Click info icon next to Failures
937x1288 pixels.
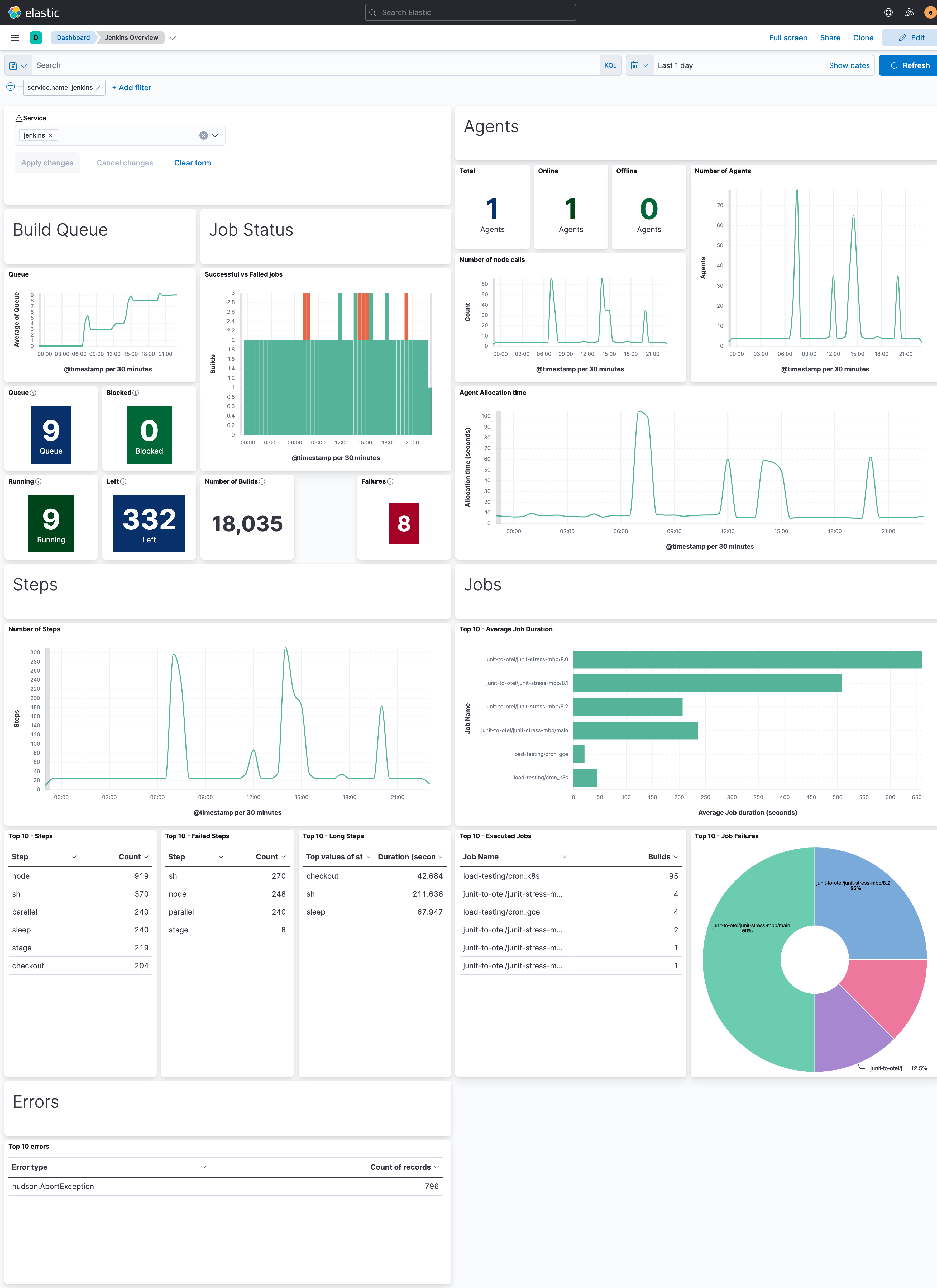click(390, 482)
